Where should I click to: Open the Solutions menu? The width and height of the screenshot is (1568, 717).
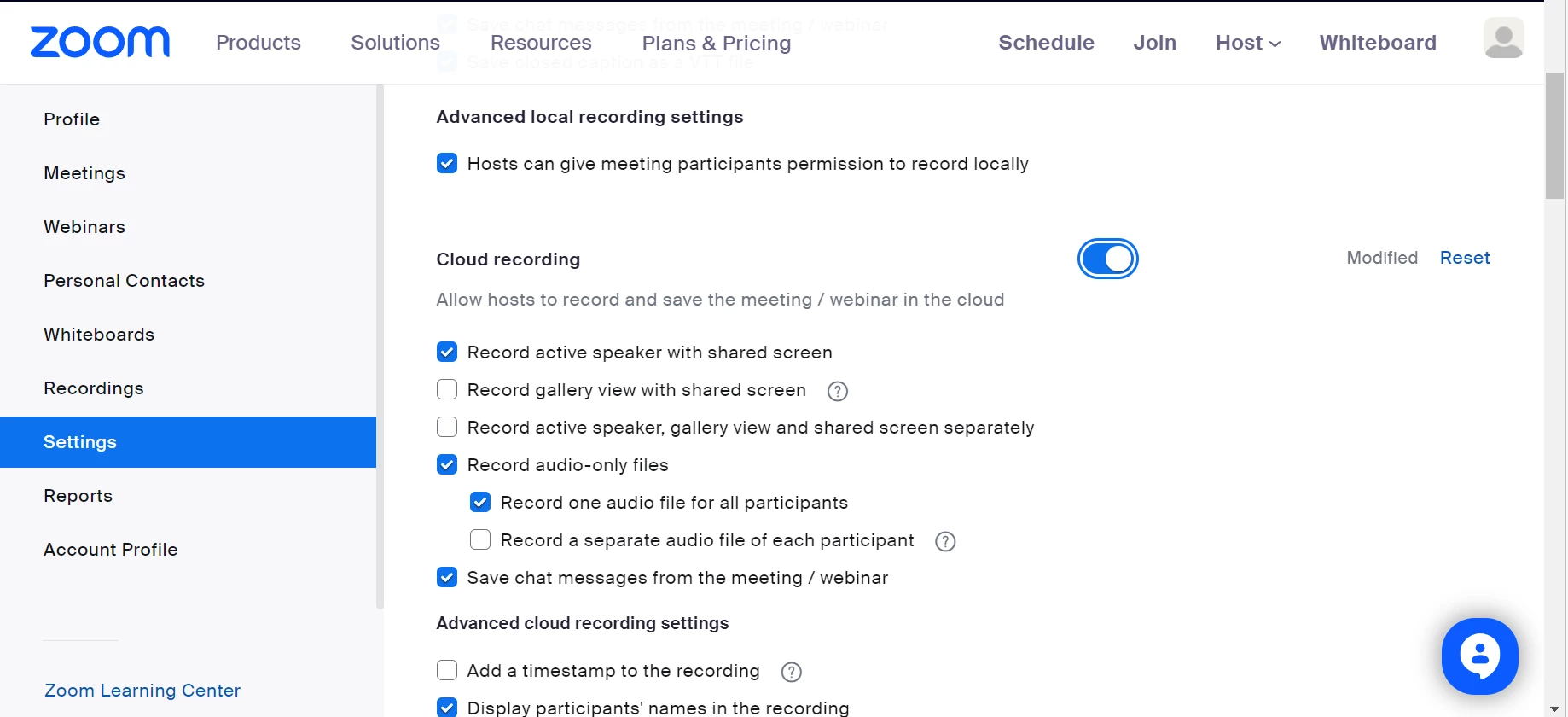tap(396, 43)
